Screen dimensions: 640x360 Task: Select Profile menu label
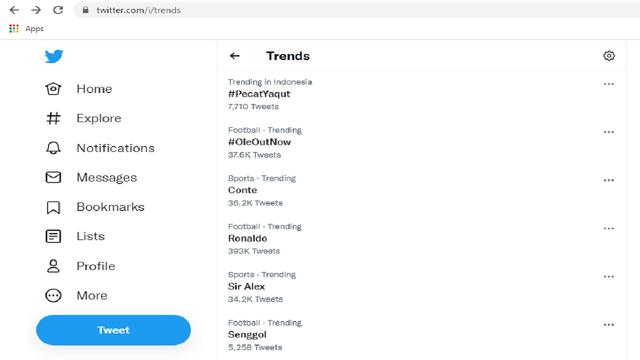tap(96, 266)
